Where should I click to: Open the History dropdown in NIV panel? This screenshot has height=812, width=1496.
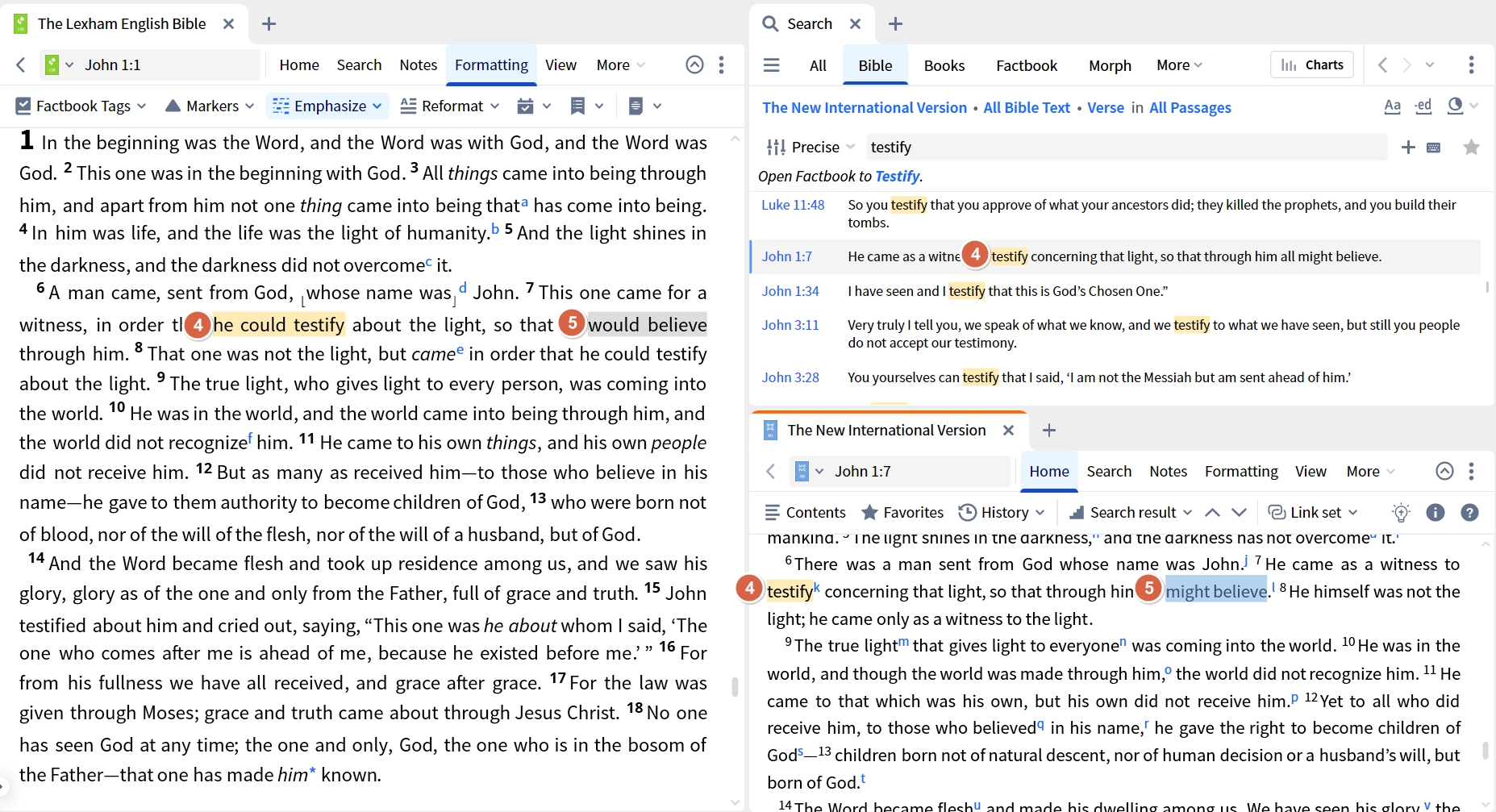tap(1001, 512)
